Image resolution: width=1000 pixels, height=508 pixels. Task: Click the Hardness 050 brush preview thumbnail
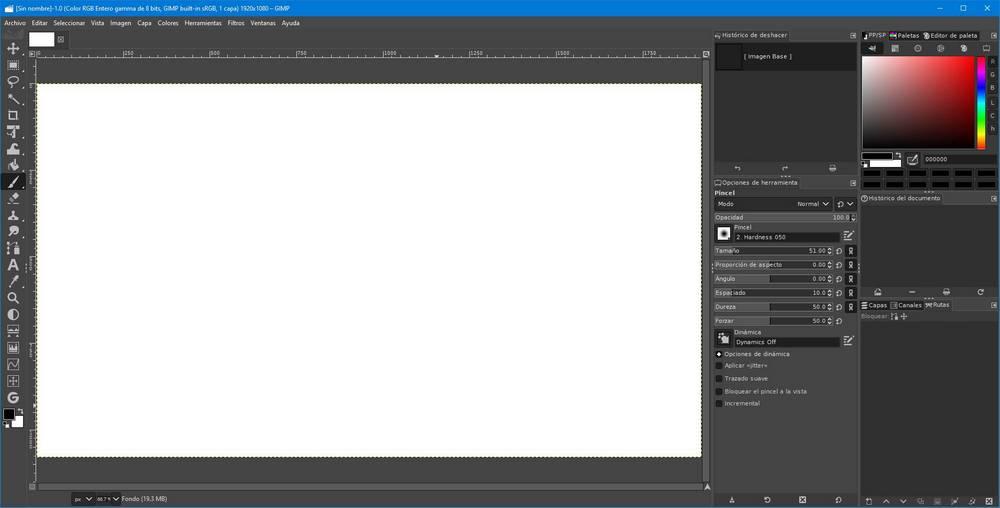coord(723,234)
